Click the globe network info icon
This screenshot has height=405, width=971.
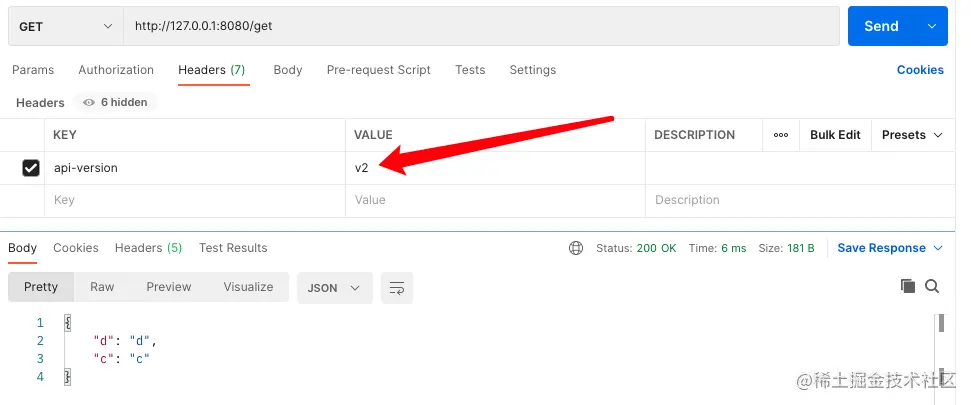[x=576, y=248]
